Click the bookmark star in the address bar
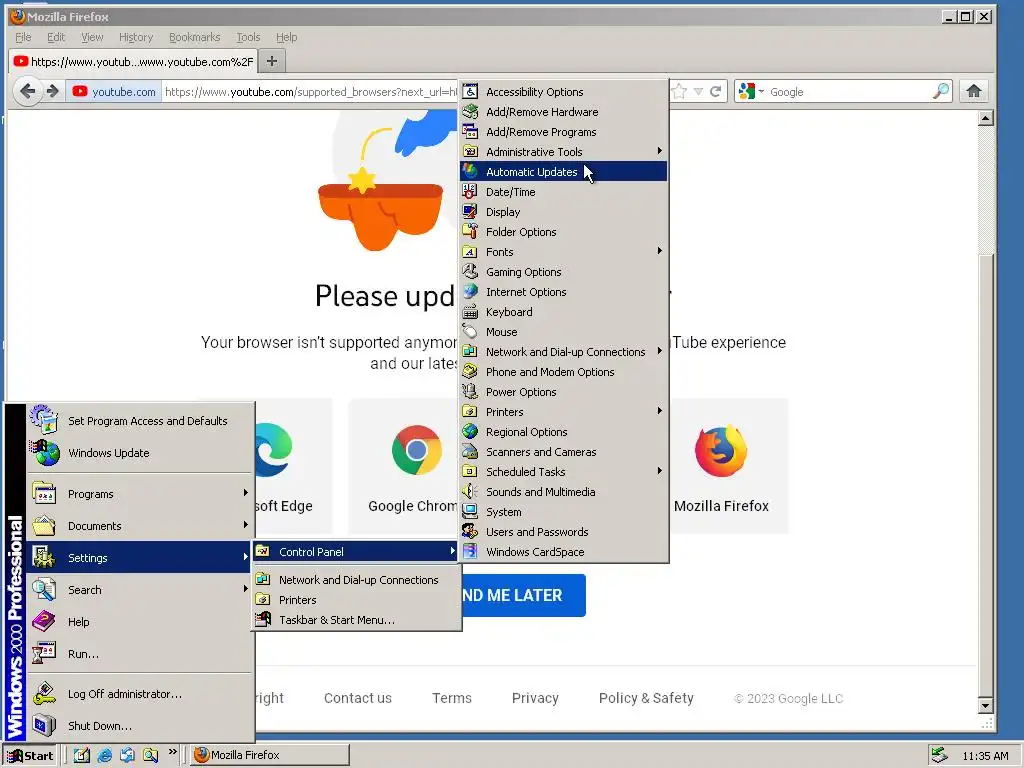Image resolution: width=1024 pixels, height=768 pixels. (679, 91)
